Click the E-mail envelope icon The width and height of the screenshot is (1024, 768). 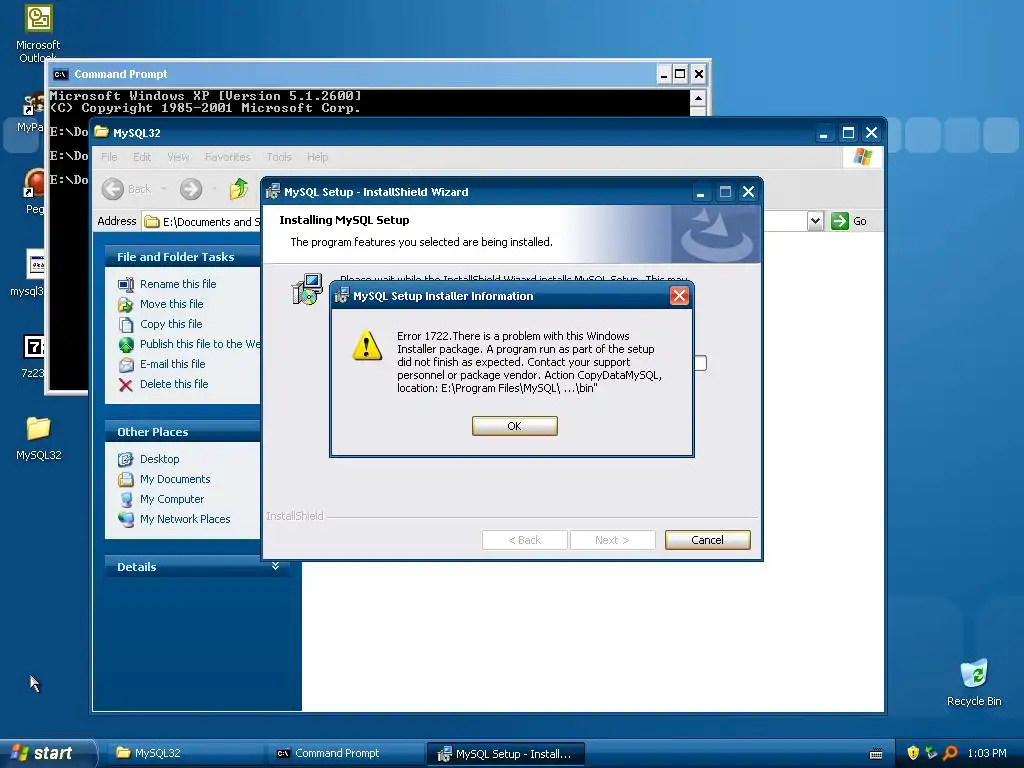click(126, 364)
